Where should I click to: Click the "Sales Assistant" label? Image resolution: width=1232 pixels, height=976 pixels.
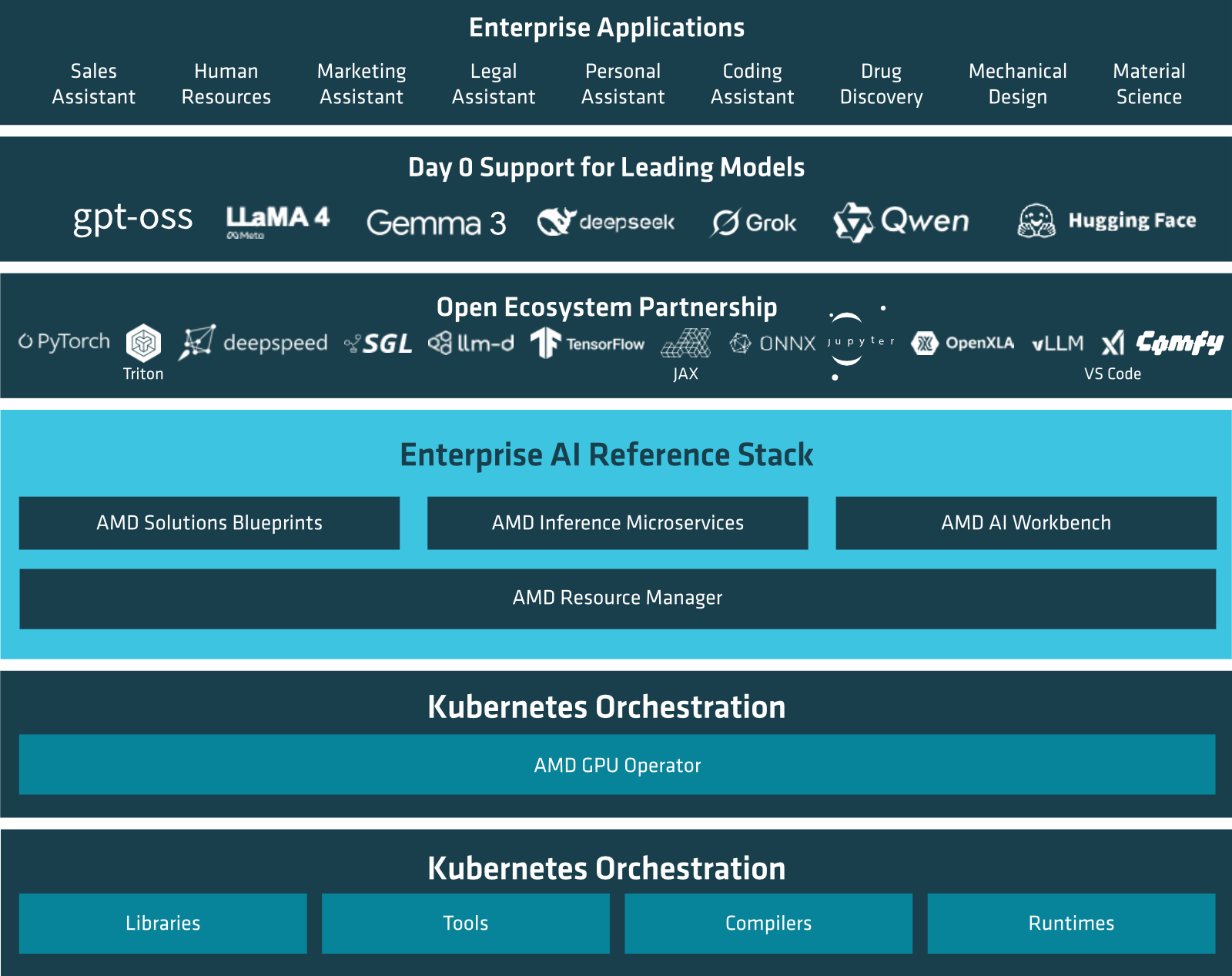(x=94, y=84)
